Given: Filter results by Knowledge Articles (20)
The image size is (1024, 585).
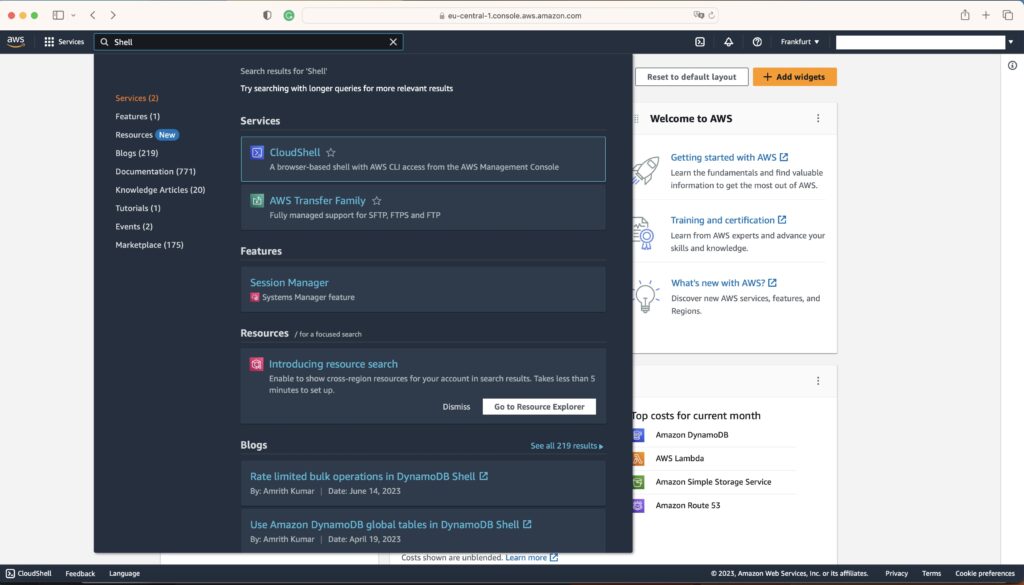Looking at the screenshot, I should tap(160, 189).
